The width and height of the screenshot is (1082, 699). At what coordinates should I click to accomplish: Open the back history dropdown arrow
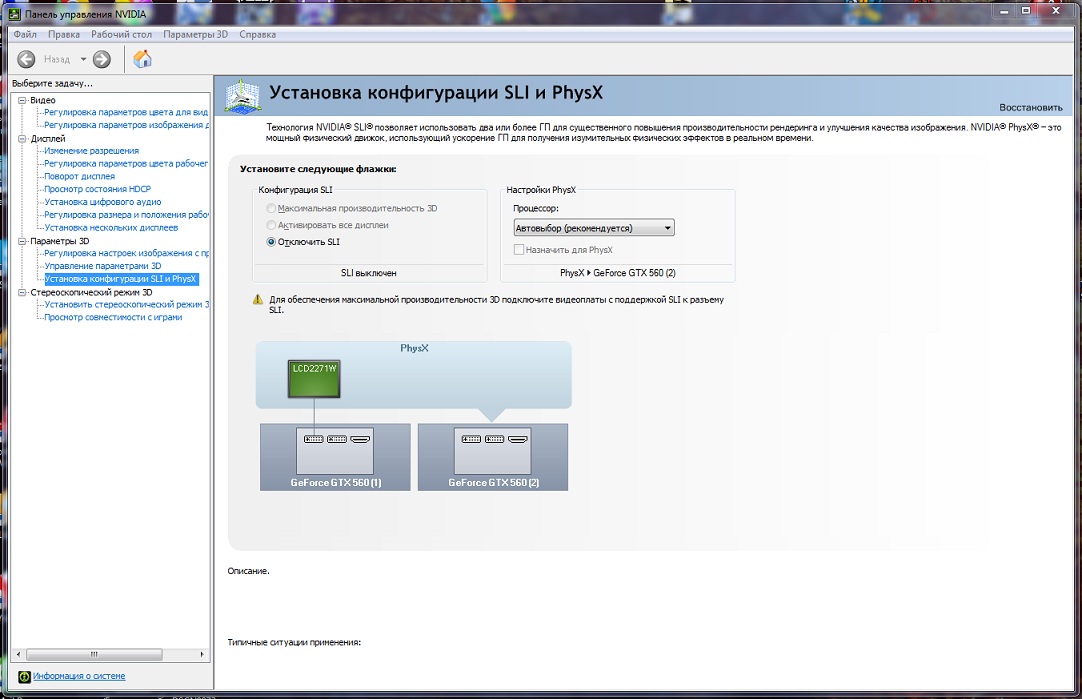pyautogui.click(x=83, y=59)
